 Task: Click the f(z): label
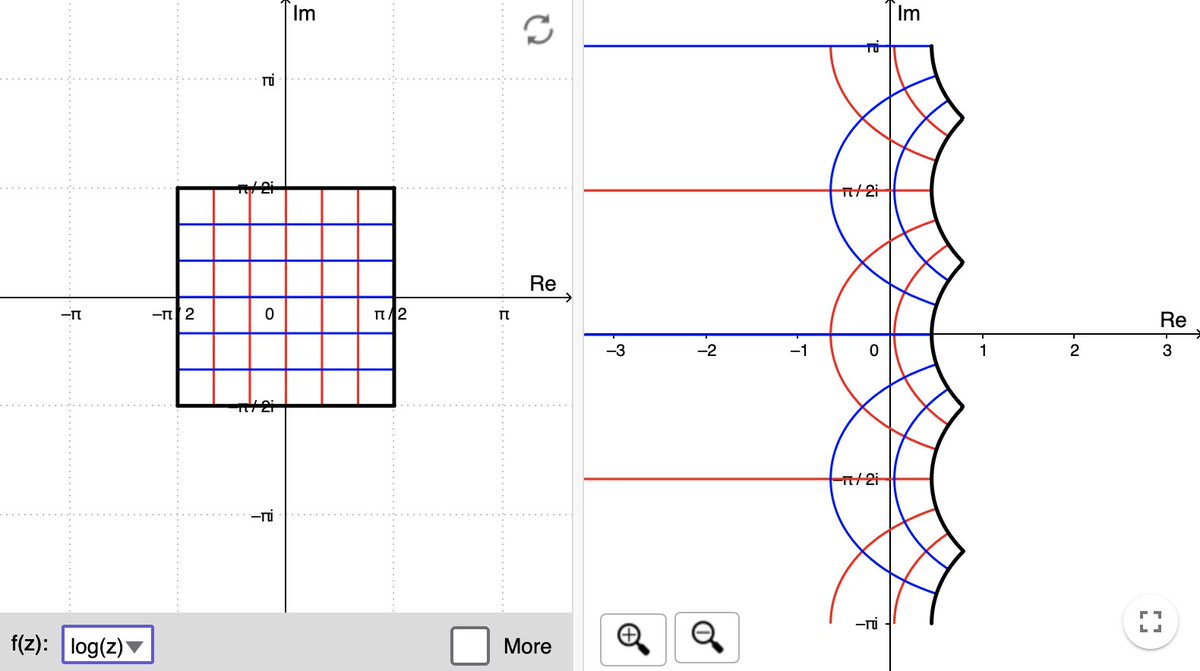click(30, 645)
